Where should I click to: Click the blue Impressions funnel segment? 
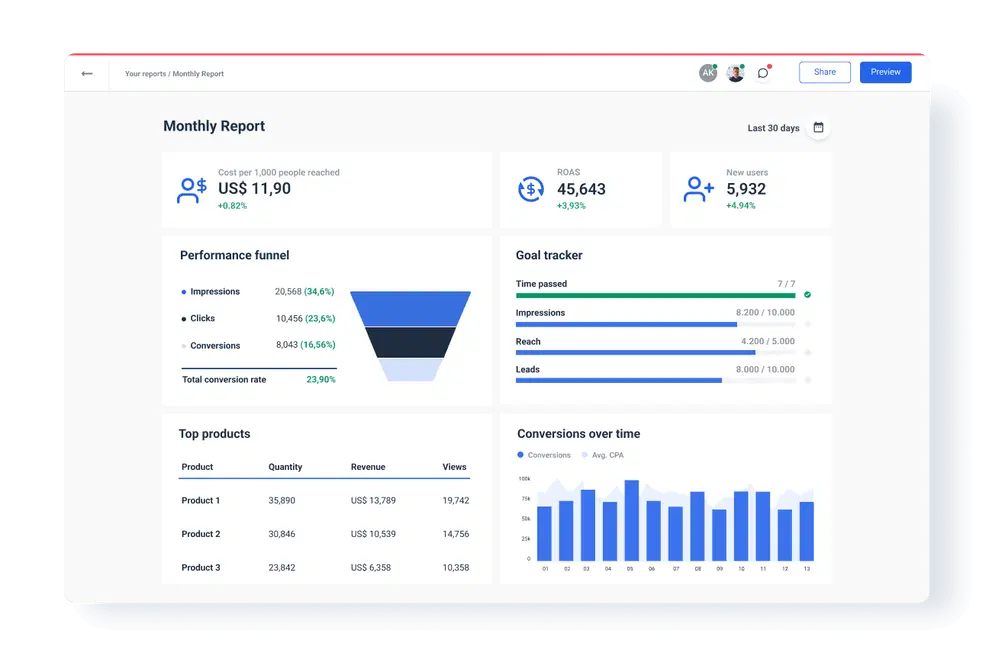[410, 309]
